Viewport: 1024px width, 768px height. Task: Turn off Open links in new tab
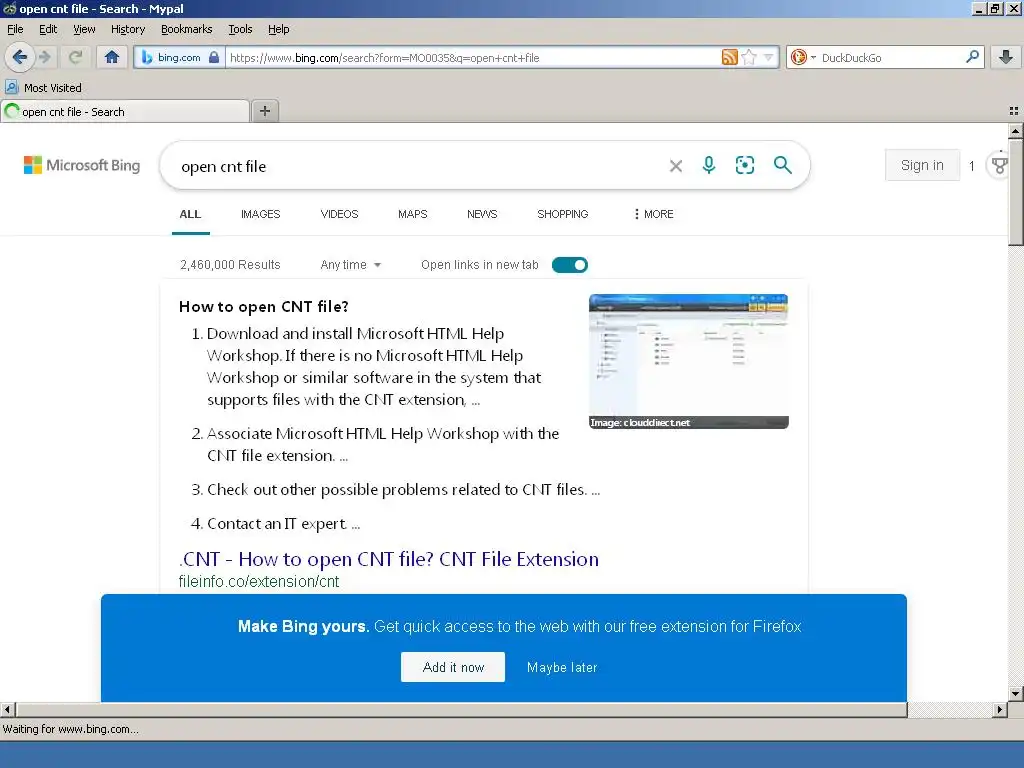(x=569, y=264)
